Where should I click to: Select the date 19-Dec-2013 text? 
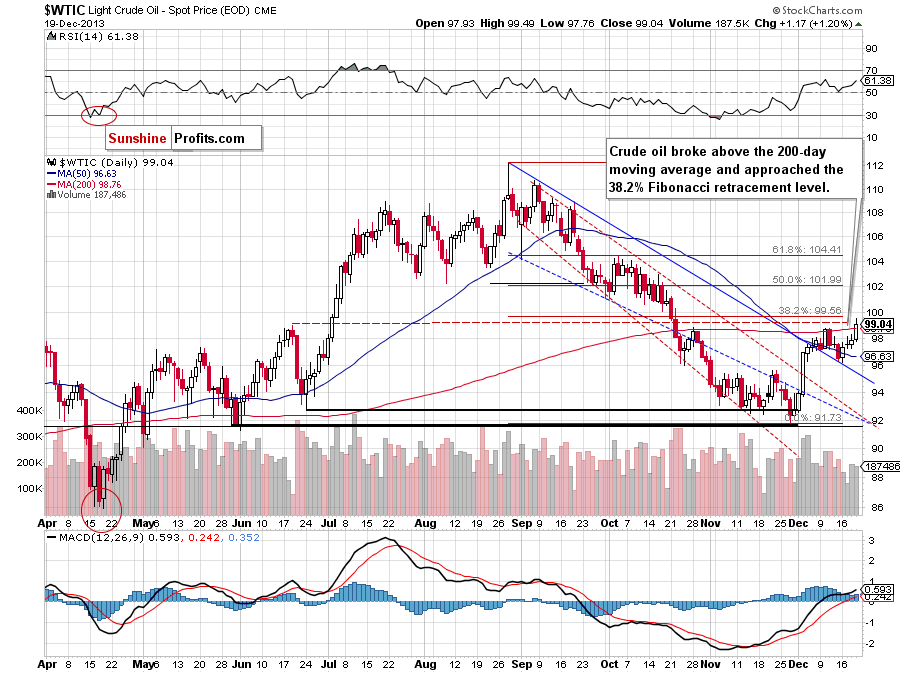(75, 24)
